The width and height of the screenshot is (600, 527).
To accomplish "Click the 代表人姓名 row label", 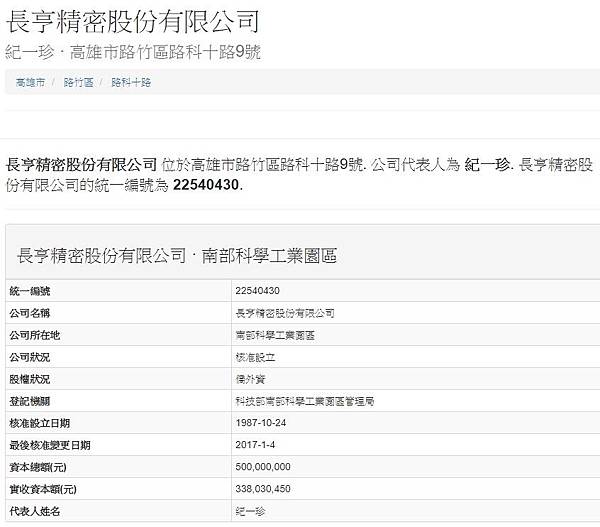I will (x=35, y=511).
